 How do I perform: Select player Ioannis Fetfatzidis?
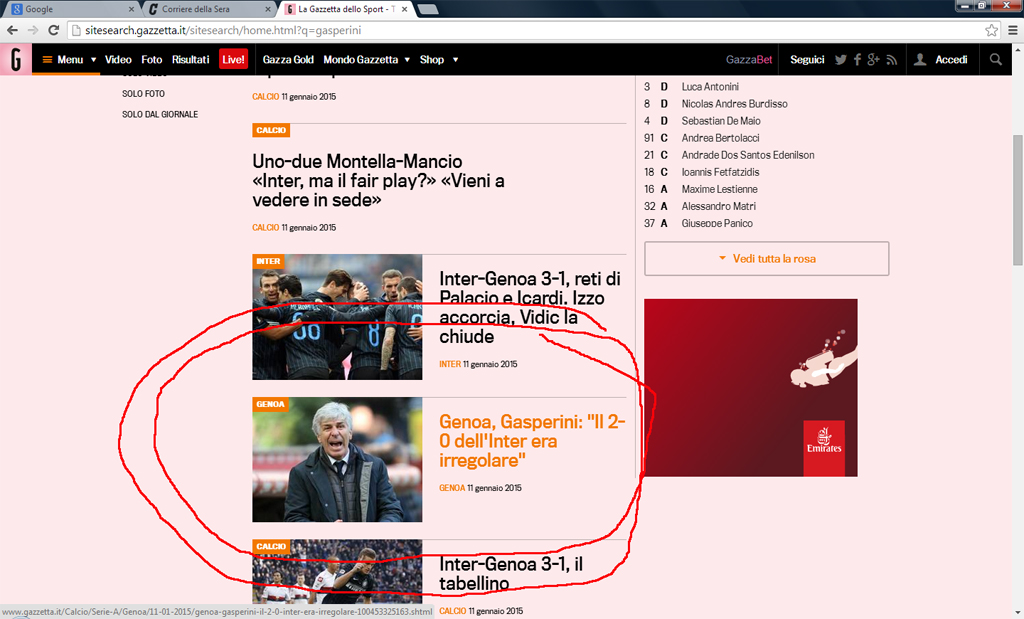tap(720, 172)
